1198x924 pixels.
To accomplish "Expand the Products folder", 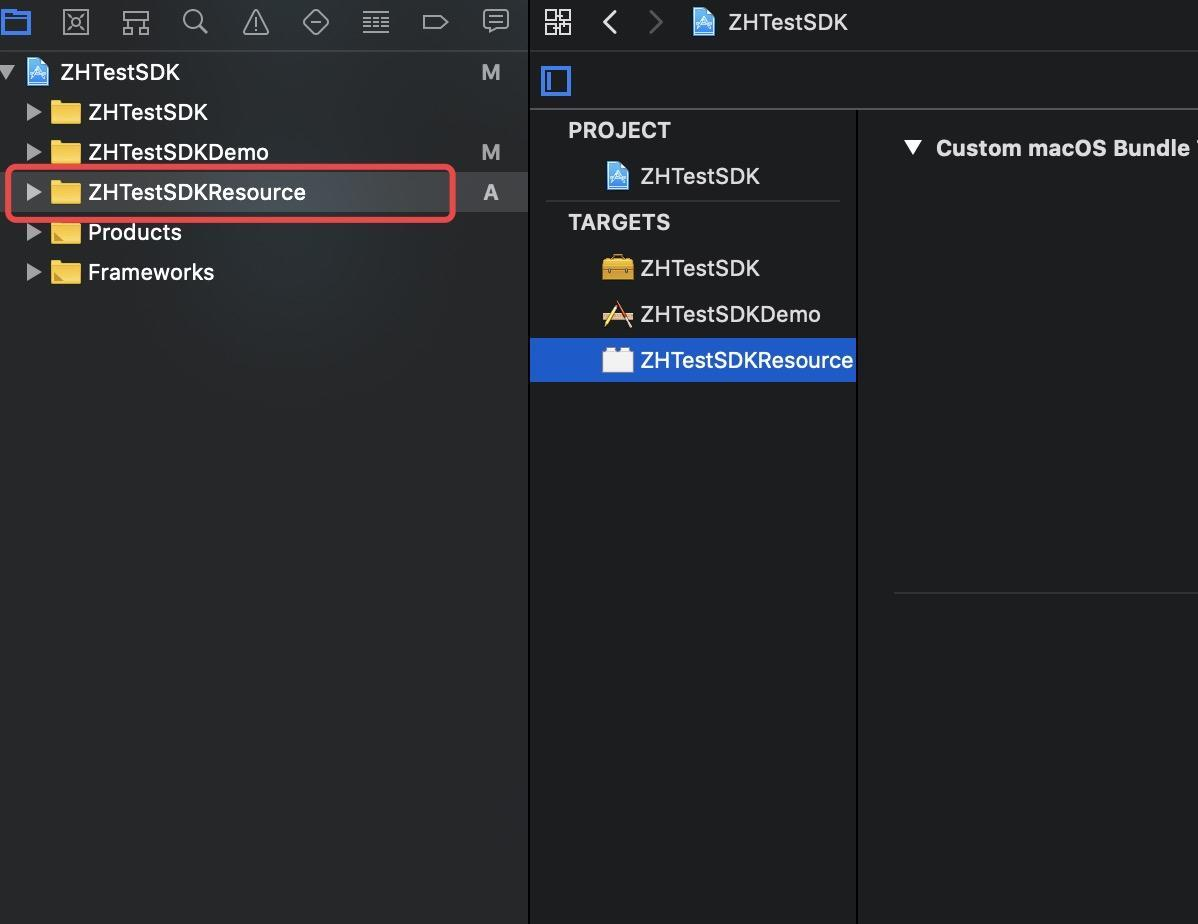I will 34,232.
